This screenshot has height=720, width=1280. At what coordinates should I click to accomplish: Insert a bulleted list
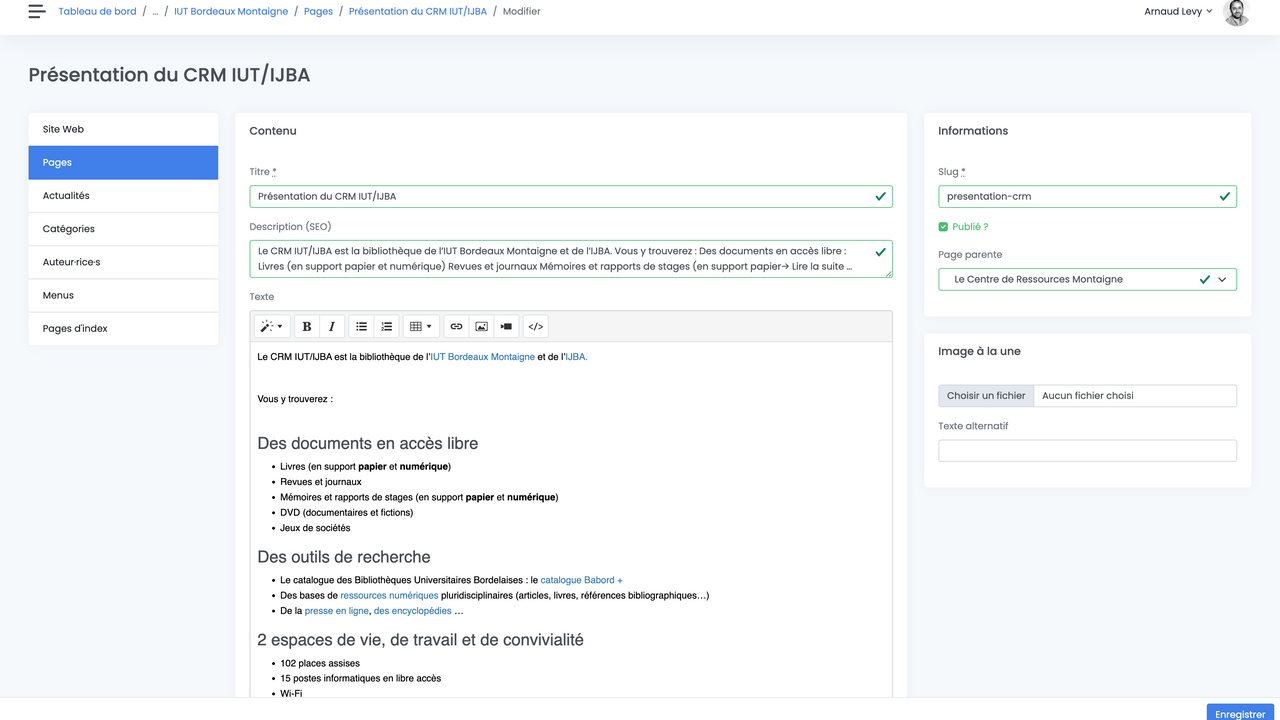(x=361, y=326)
